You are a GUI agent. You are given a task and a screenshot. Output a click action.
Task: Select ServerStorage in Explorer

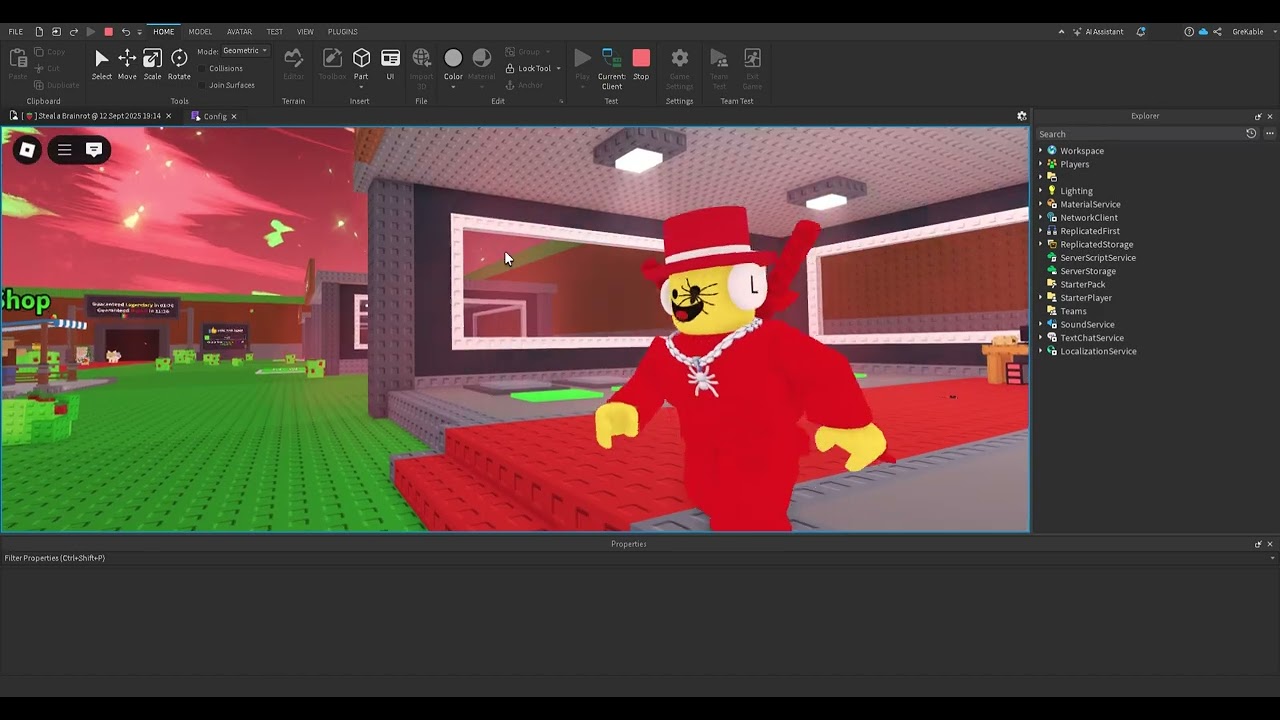click(x=1087, y=271)
